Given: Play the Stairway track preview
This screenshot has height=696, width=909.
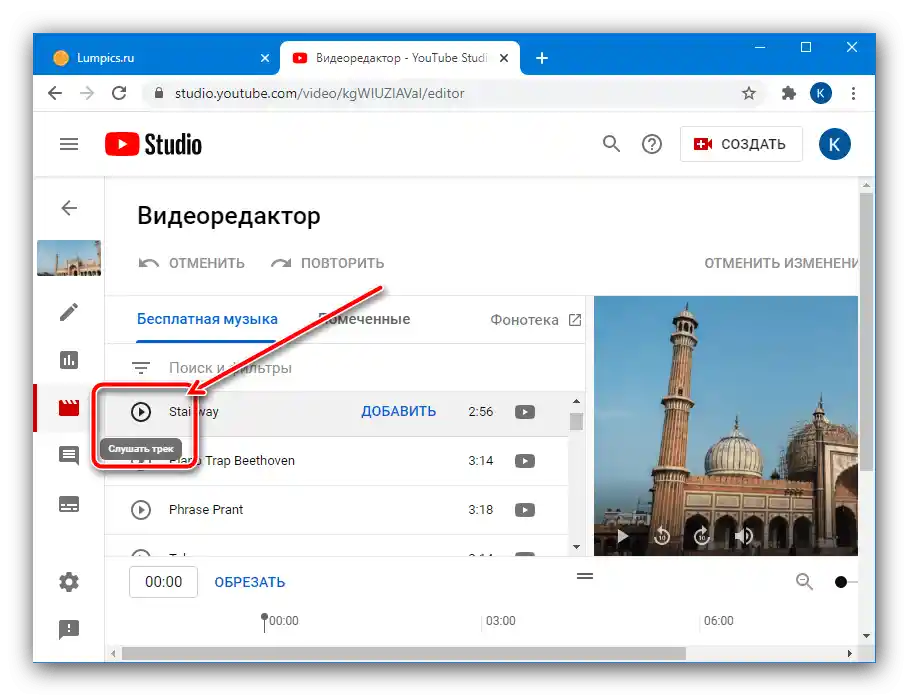Looking at the screenshot, I should [x=141, y=412].
